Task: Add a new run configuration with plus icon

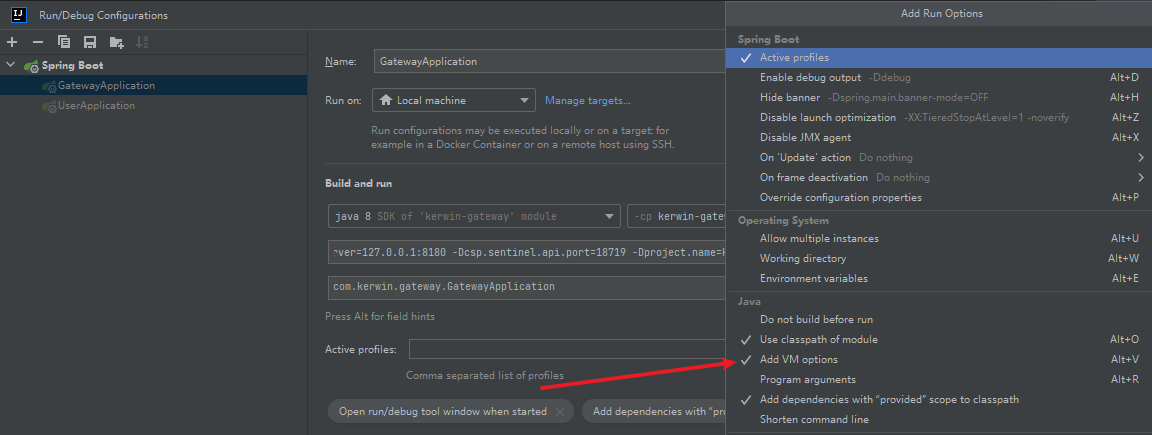Action: (x=12, y=42)
